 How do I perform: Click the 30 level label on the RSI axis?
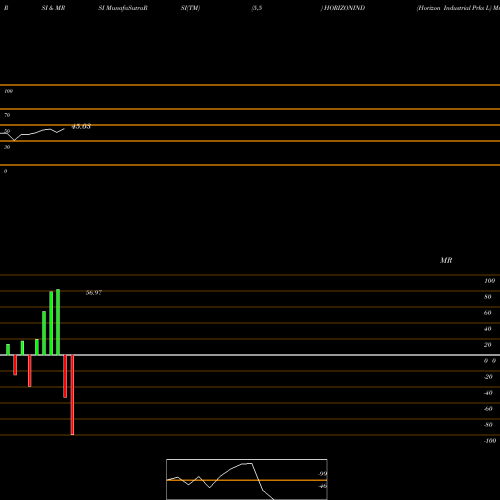[7, 147]
